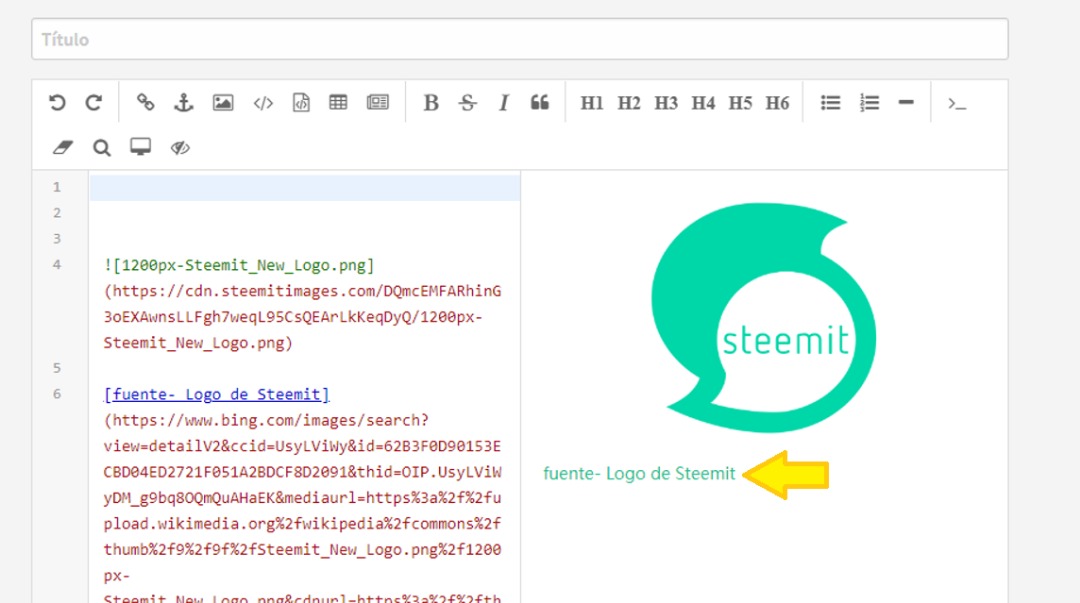Click line number 6 in gutter

(x=56, y=394)
